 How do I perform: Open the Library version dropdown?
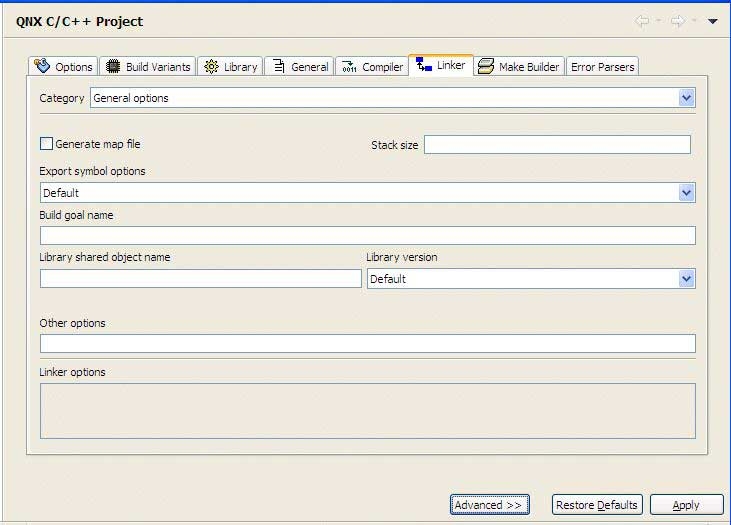pos(686,279)
